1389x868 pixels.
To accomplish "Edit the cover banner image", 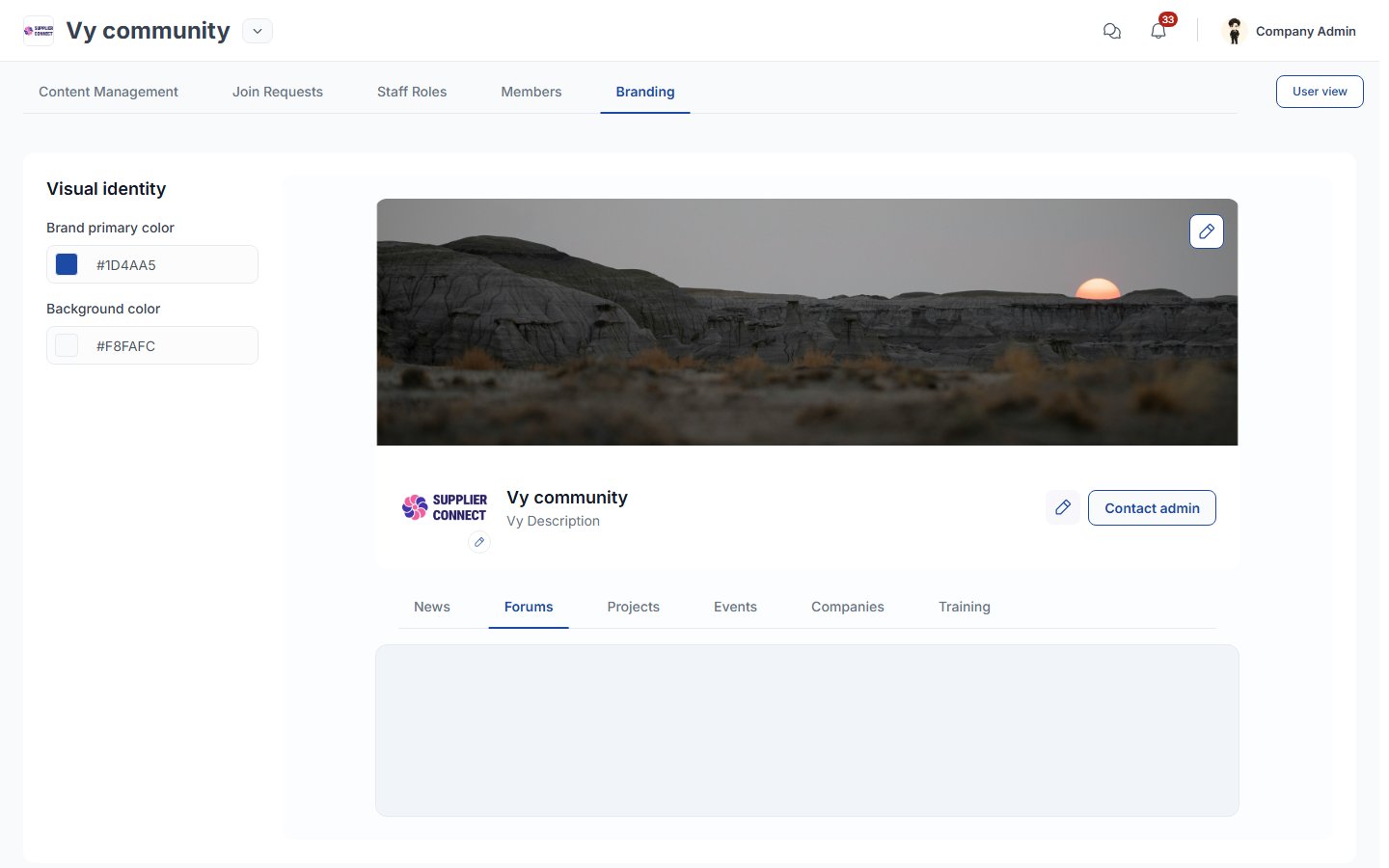I will click(x=1207, y=231).
